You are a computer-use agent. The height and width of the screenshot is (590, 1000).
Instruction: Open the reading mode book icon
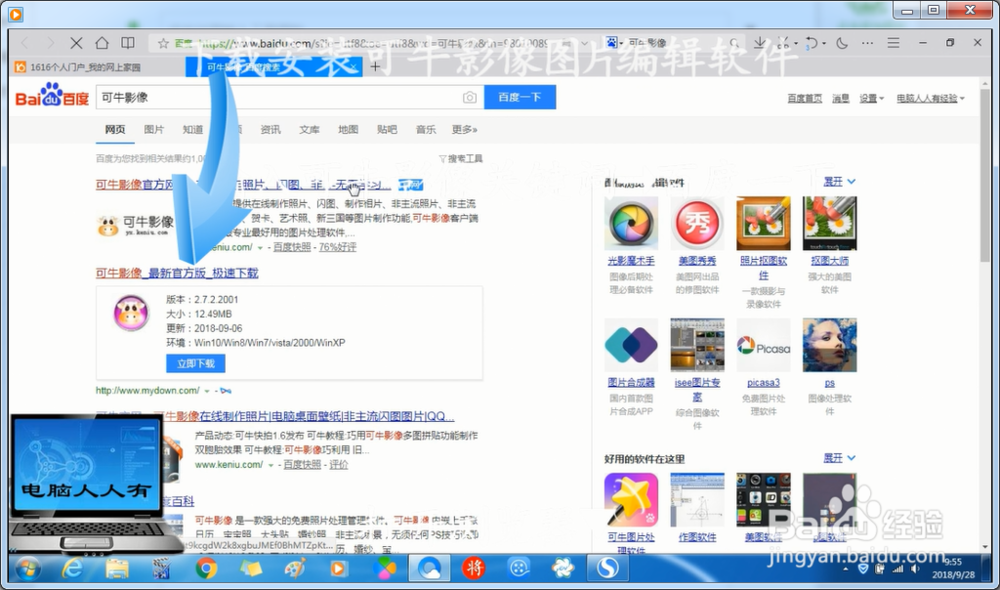point(128,43)
